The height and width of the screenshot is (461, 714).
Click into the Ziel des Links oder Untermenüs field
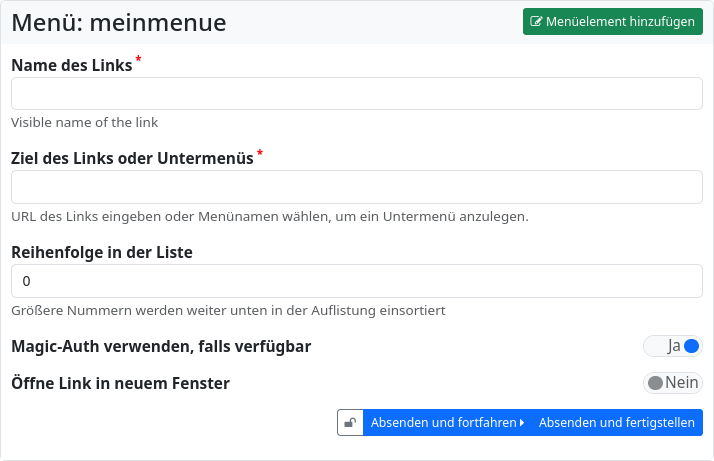(357, 187)
